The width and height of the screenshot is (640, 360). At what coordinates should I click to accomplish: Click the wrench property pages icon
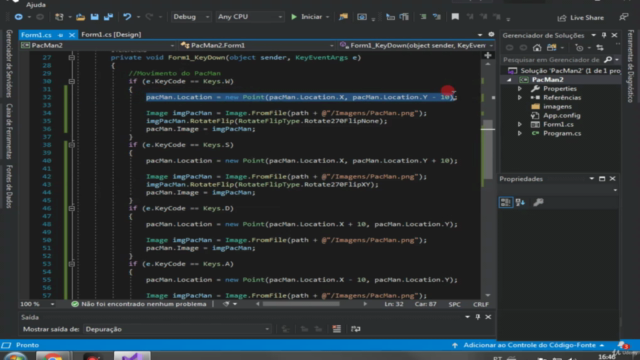[x=538, y=202]
